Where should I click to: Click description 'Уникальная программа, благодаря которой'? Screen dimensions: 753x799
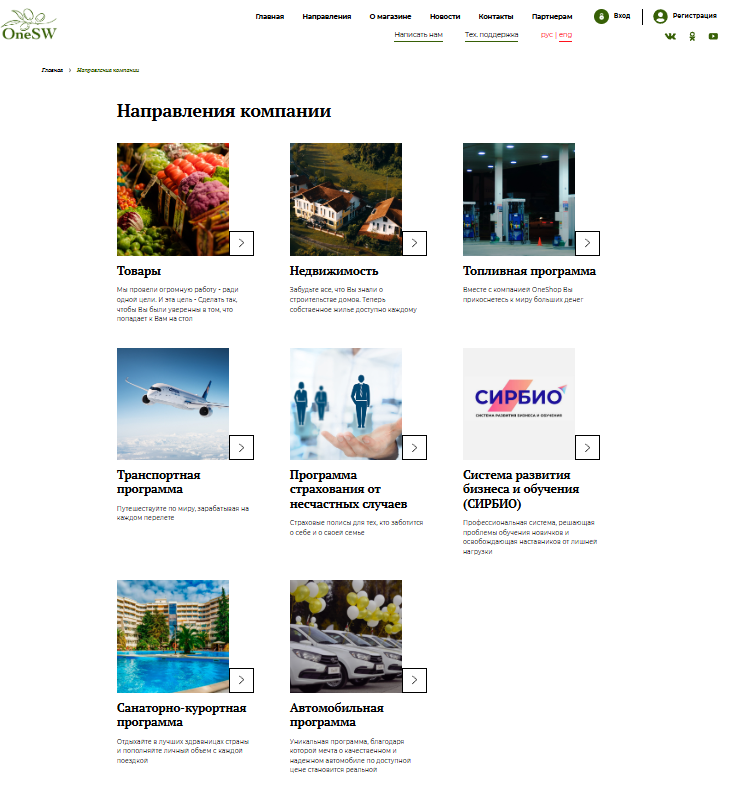pos(350,756)
